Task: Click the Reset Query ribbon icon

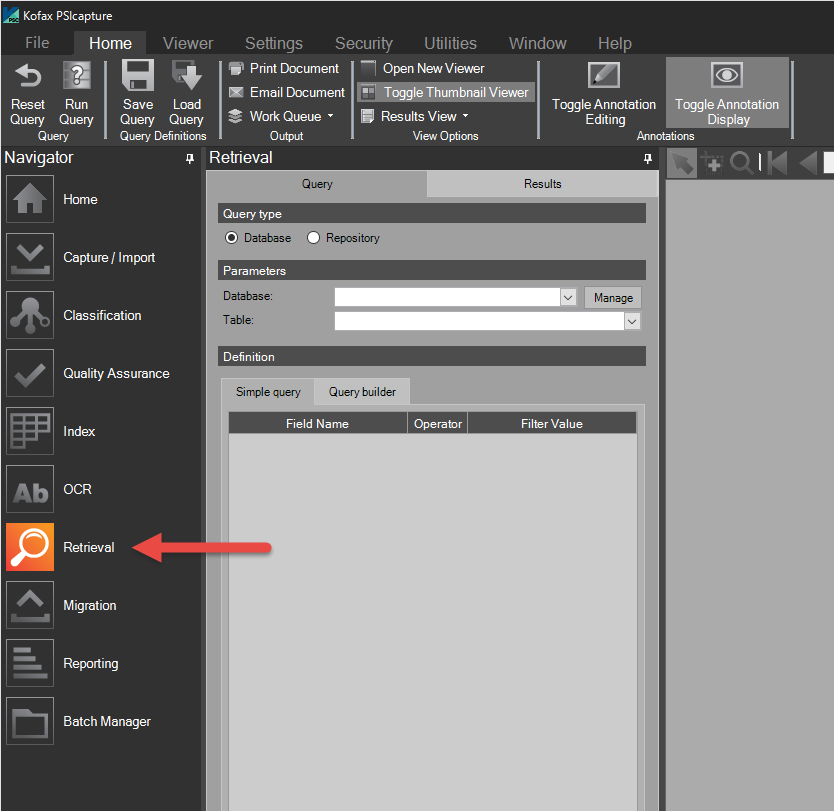Action: tap(28, 76)
